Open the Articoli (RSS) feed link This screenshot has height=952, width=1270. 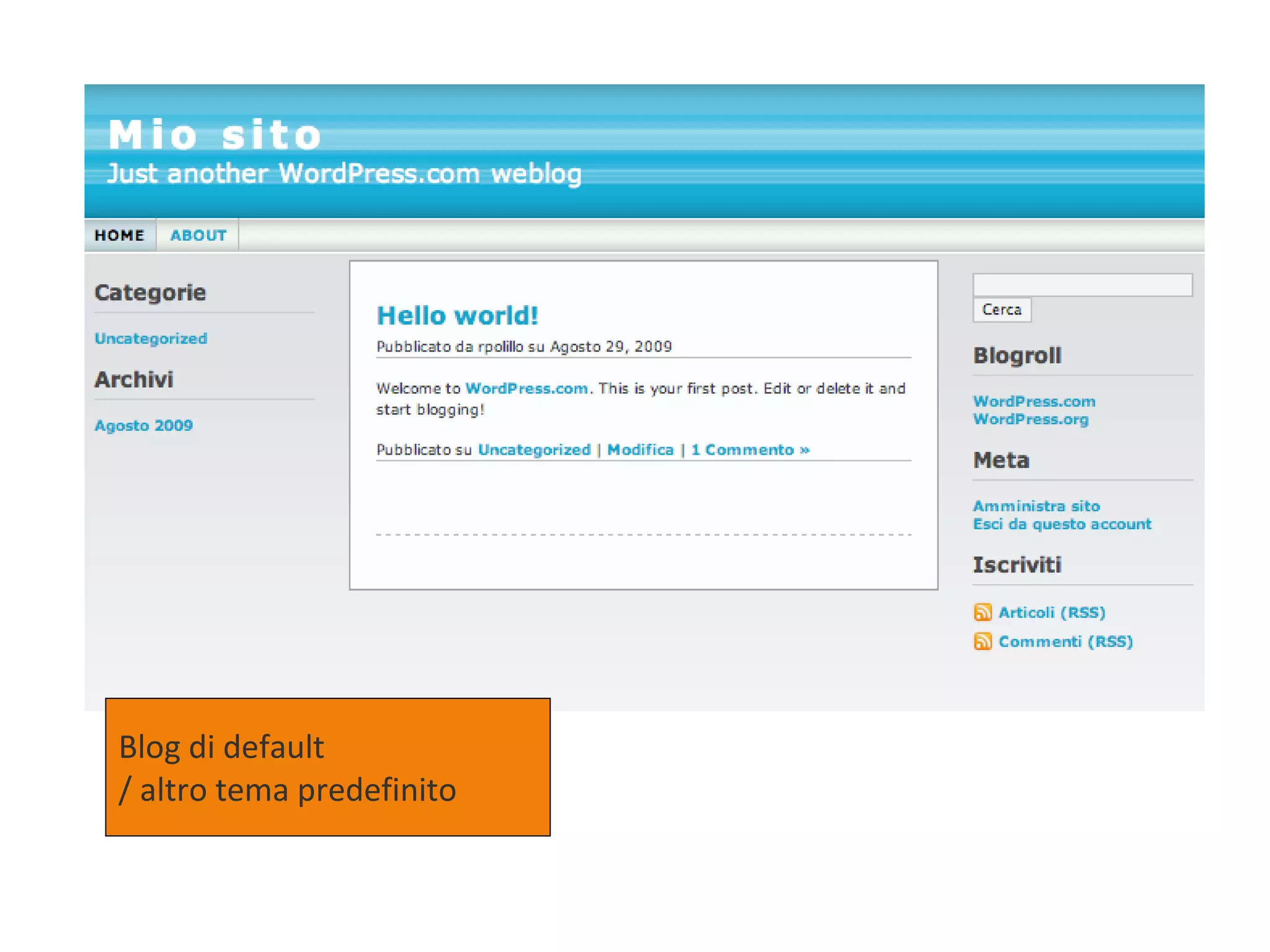[1052, 612]
